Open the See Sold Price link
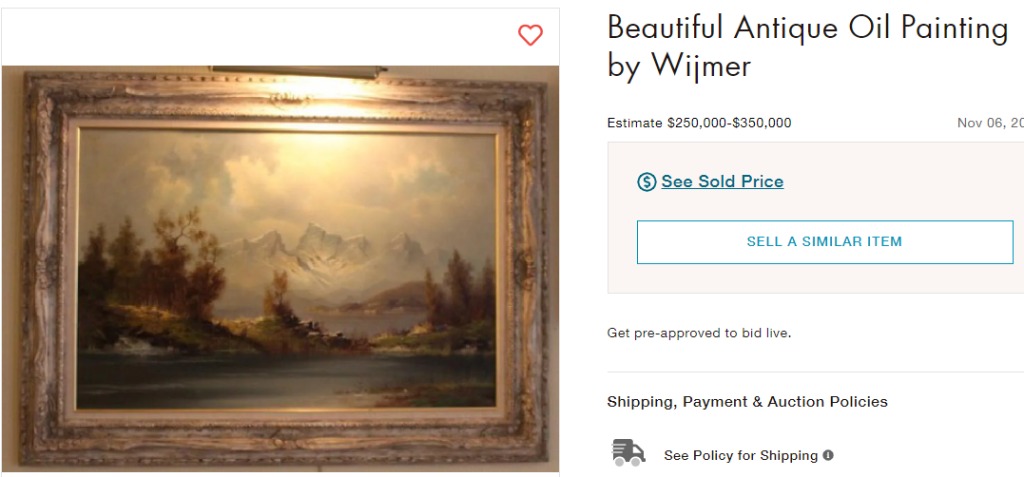This screenshot has height=477, width=1024. [x=722, y=181]
